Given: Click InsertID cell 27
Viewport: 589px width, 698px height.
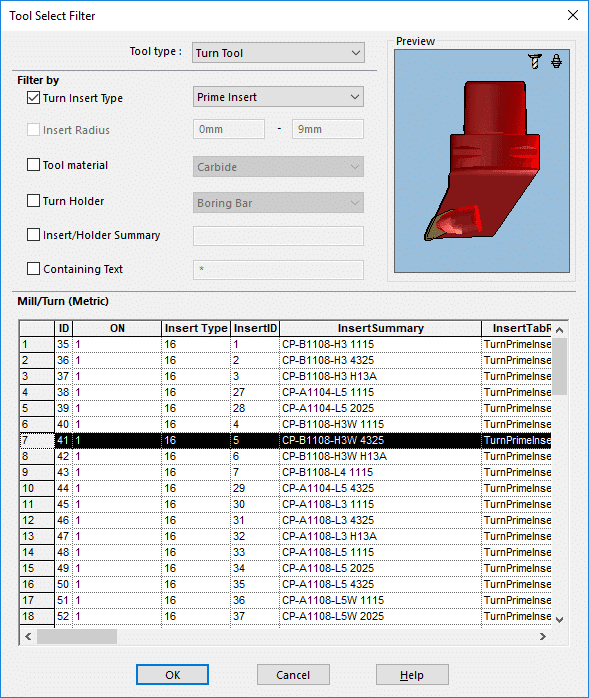Looking at the screenshot, I should (255, 392).
